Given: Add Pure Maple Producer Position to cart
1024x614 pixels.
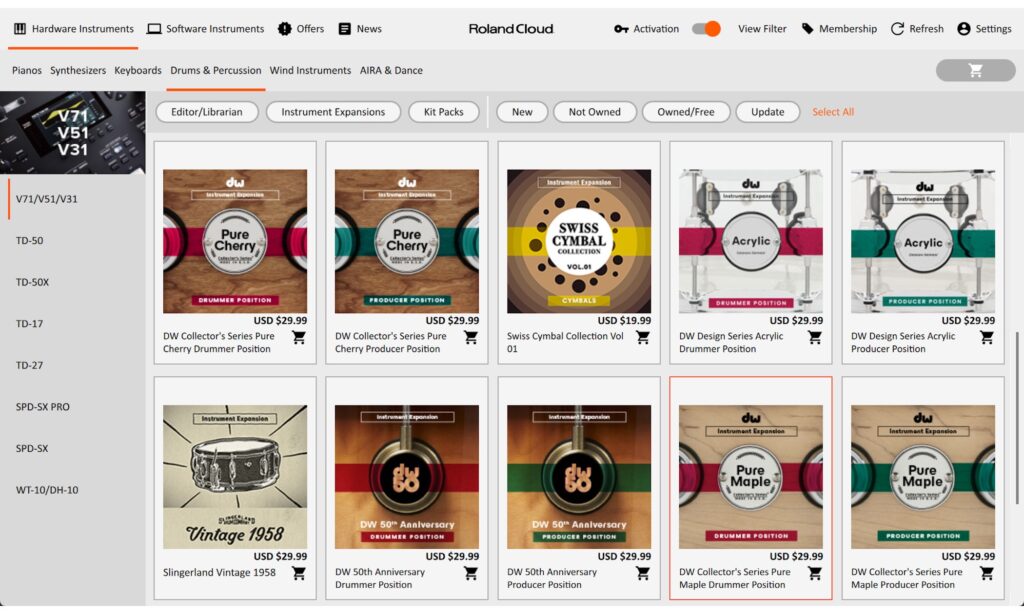Looking at the screenshot, I should pos(986,573).
